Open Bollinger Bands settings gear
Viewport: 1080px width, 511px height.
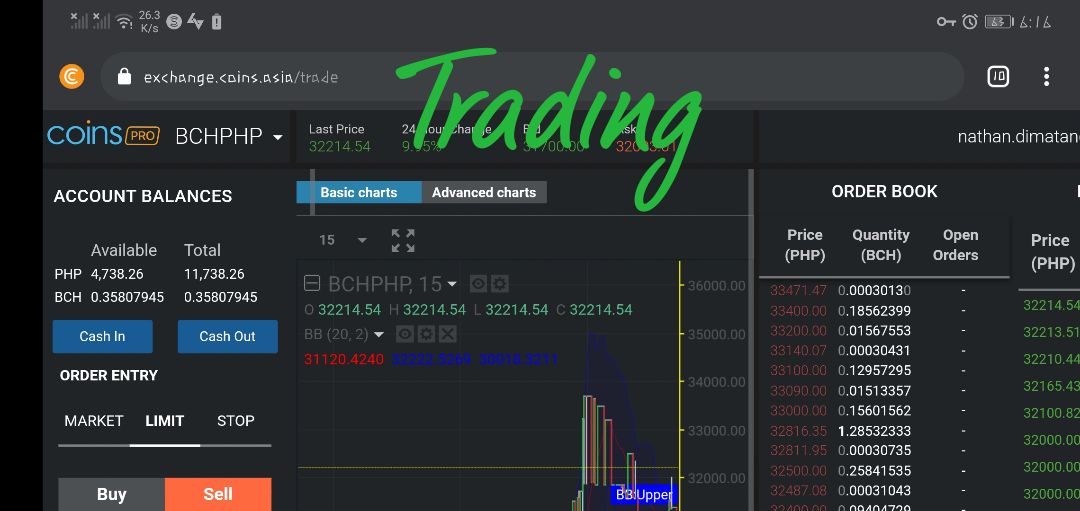coord(426,335)
